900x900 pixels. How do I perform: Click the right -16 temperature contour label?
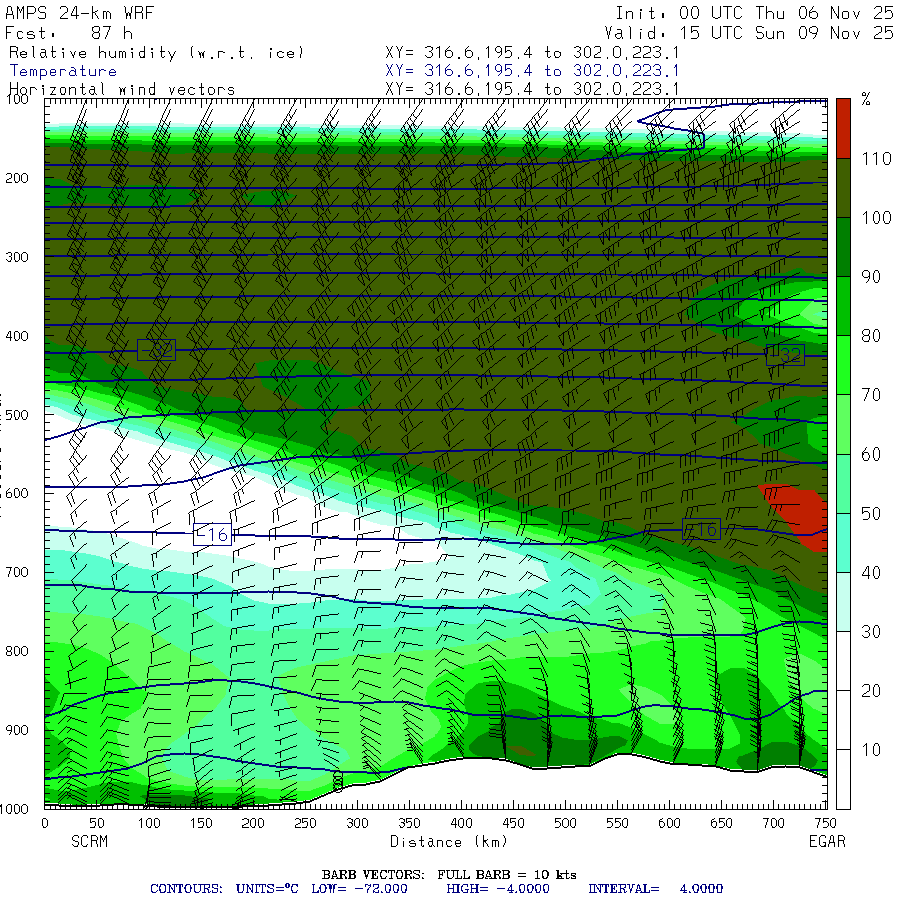[701, 529]
